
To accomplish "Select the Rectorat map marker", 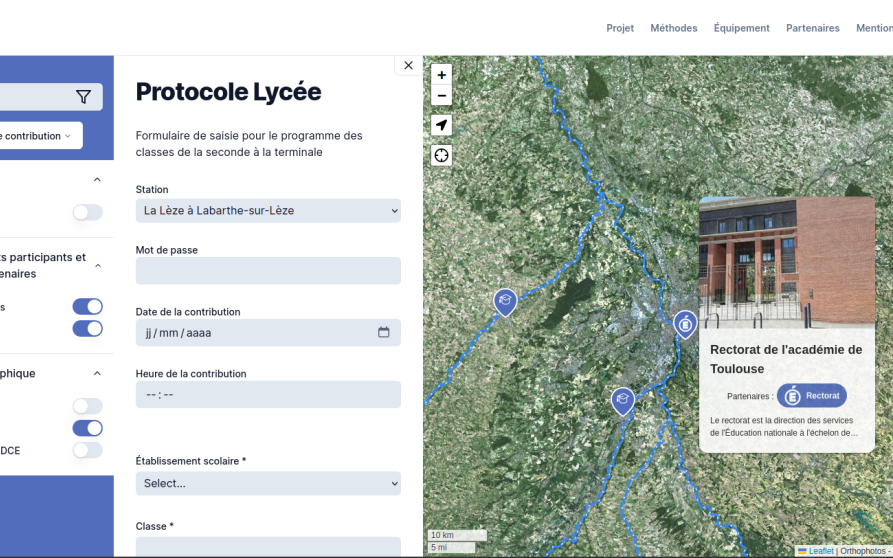I will tap(685, 325).
